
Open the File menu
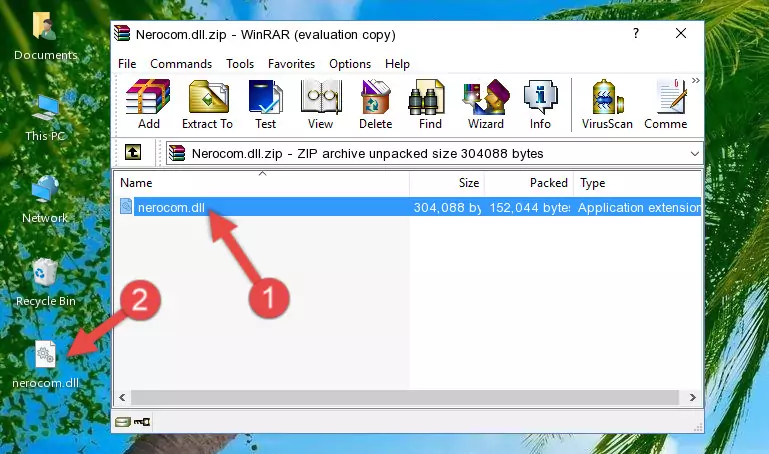(127, 64)
